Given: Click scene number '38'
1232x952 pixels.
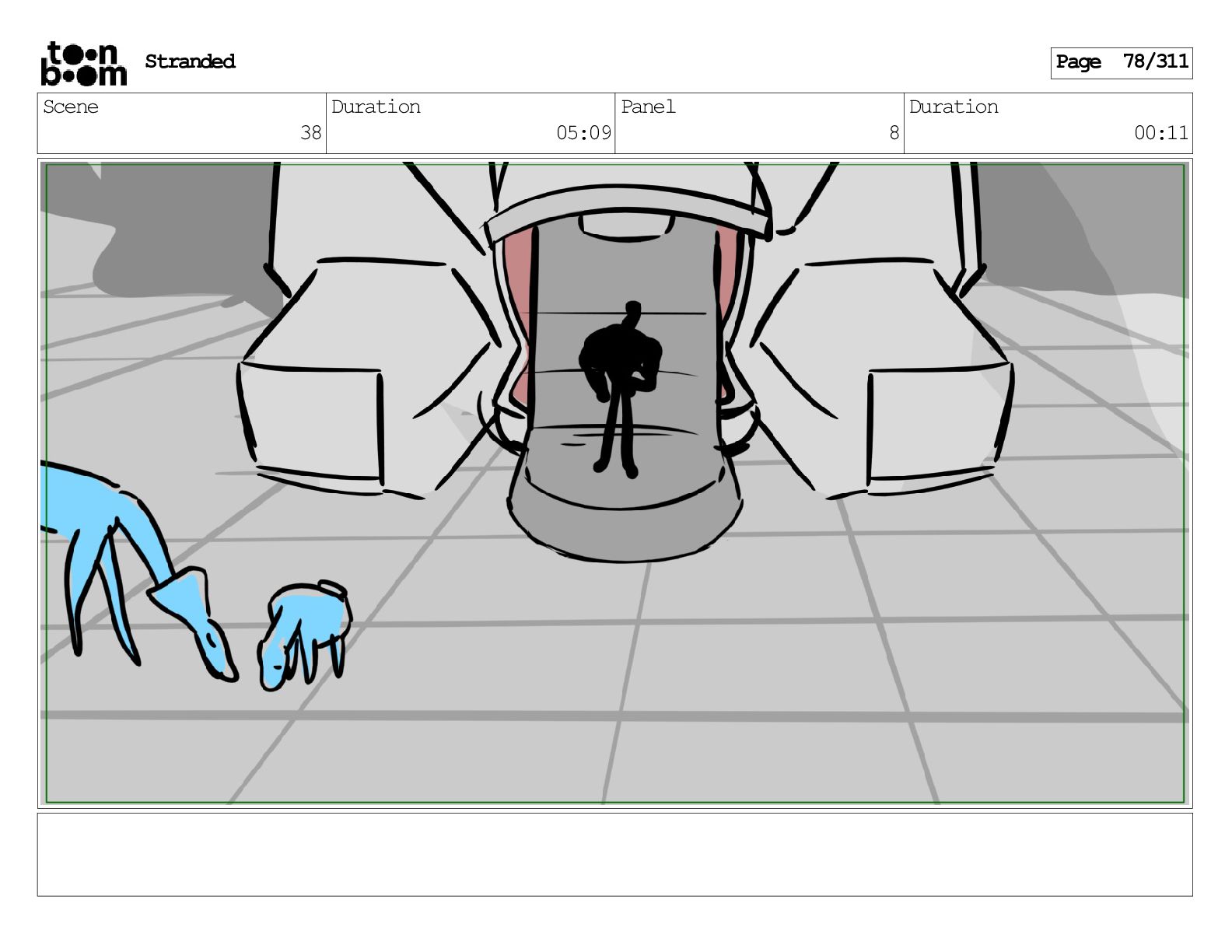Looking at the screenshot, I should tap(311, 133).
